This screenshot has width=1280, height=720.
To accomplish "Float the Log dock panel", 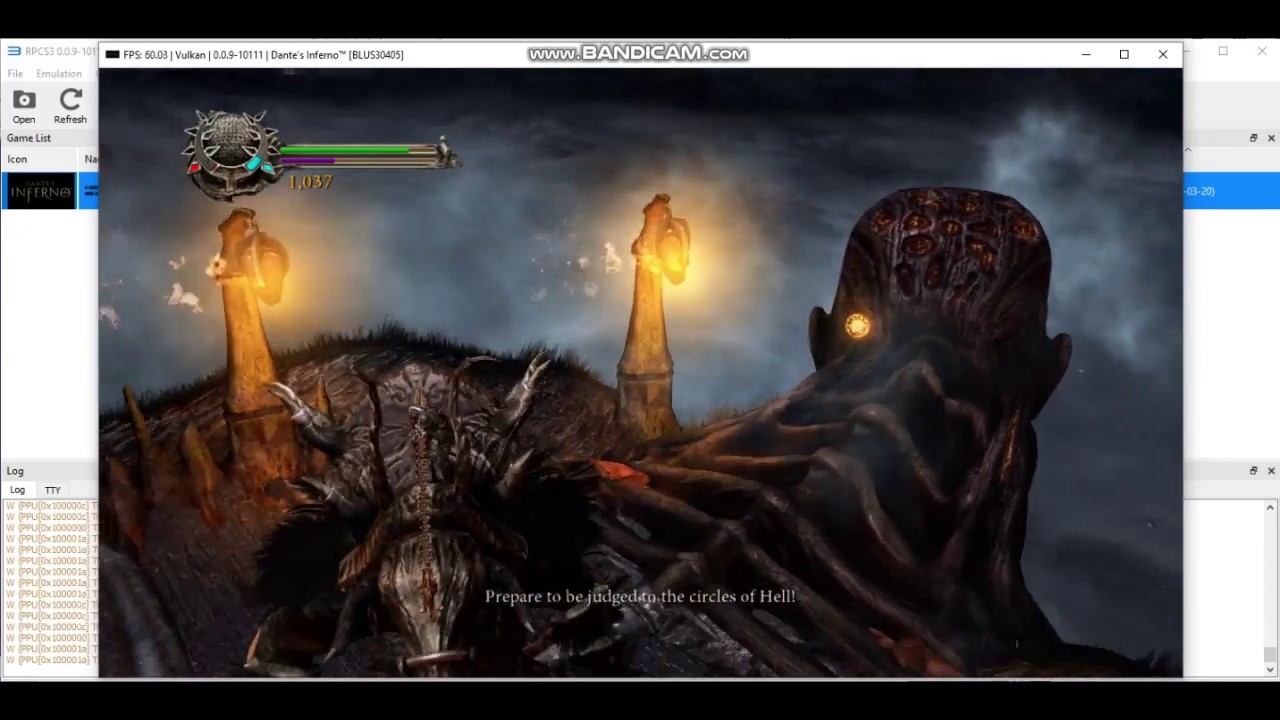I will [x=1253, y=470].
